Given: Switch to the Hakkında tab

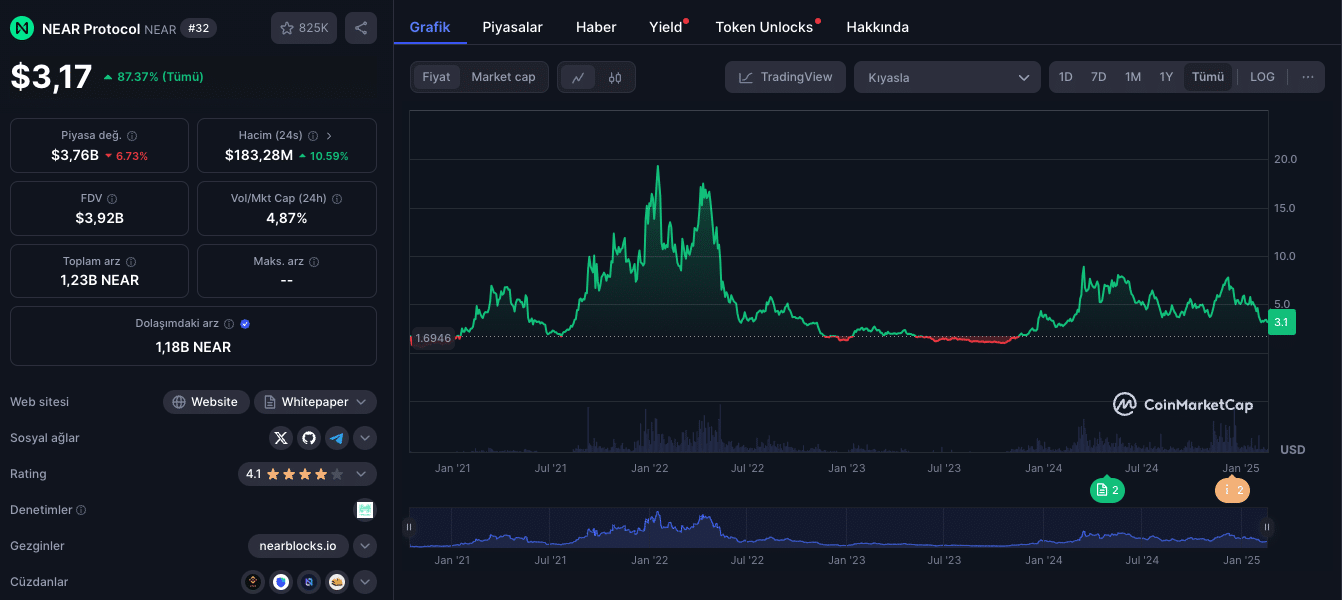Looking at the screenshot, I should point(877,27).
